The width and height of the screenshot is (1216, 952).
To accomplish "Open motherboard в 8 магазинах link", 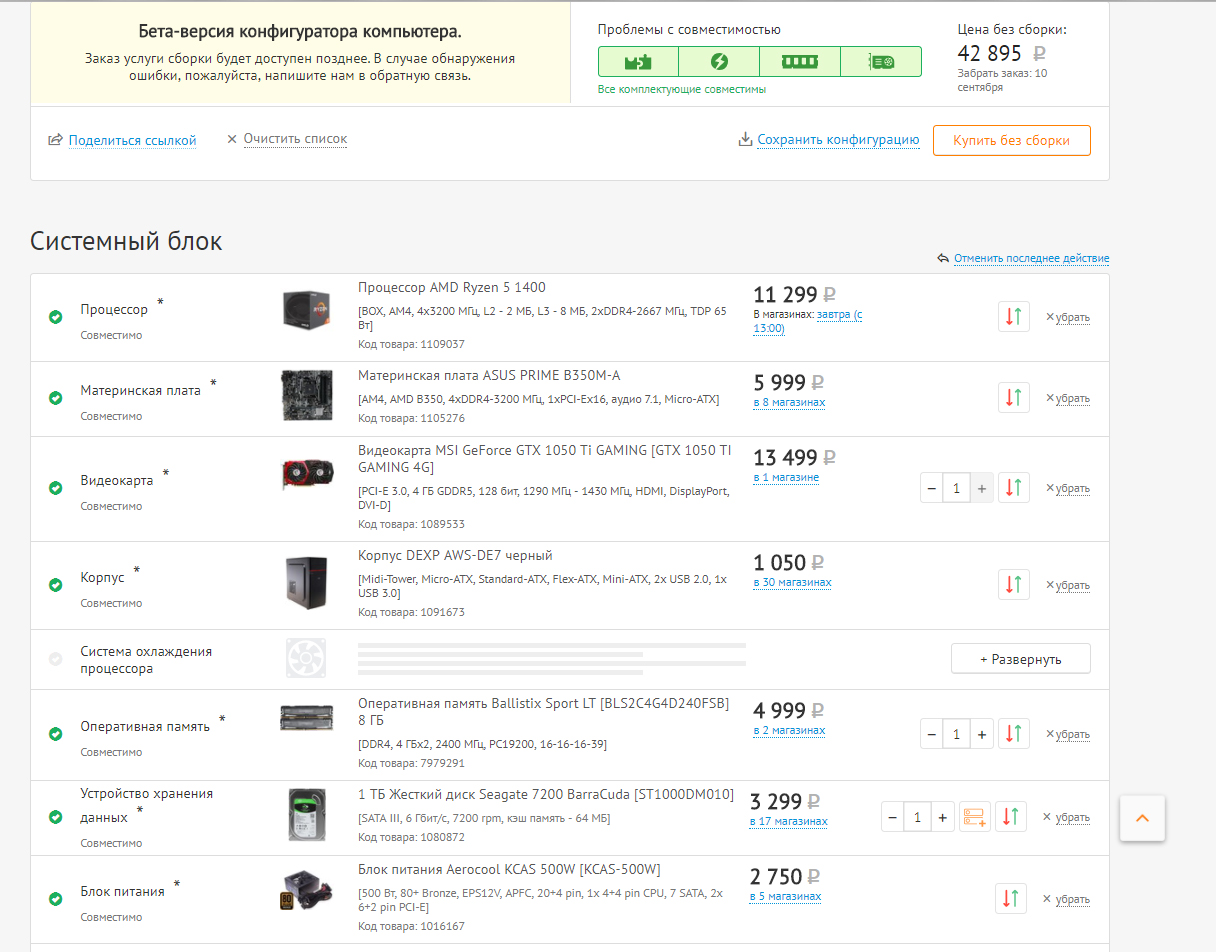I will [789, 402].
